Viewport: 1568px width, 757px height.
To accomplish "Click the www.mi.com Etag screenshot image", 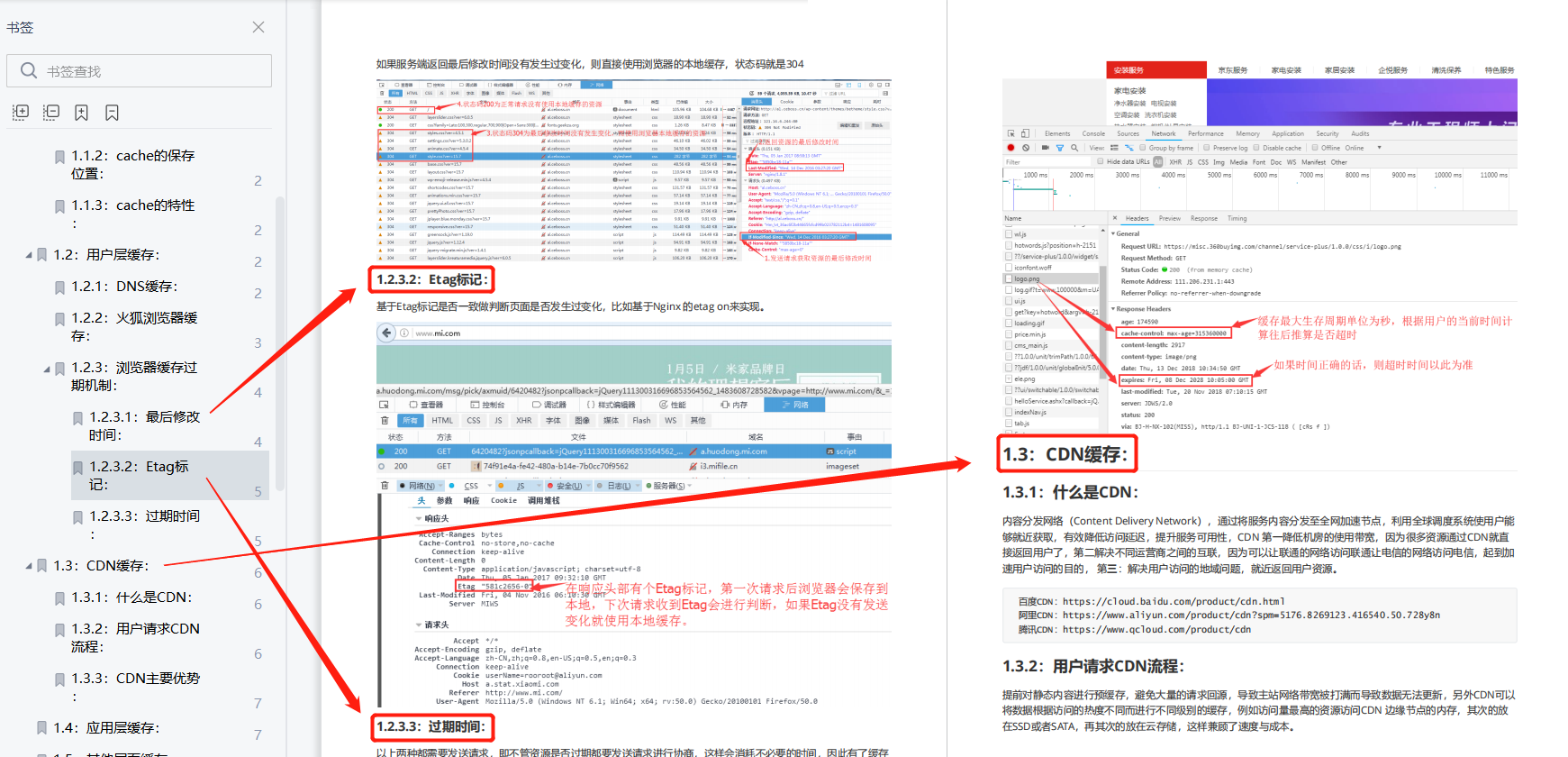I will [x=633, y=515].
